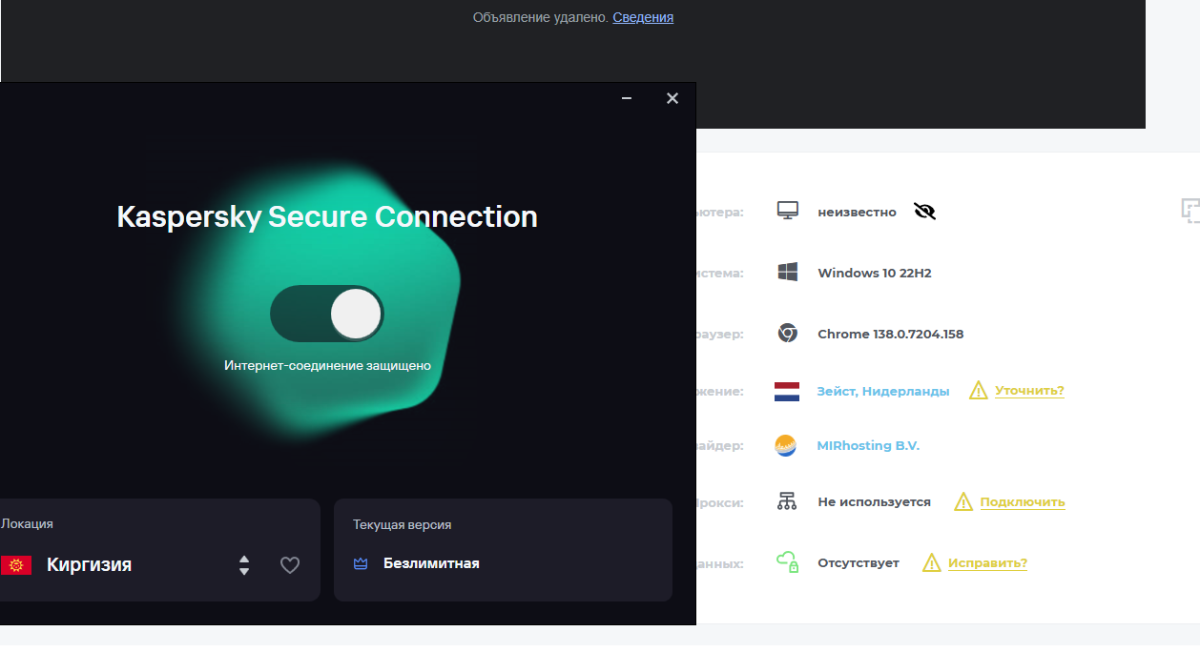Click the Windows 10 22H2 text
The height and width of the screenshot is (652, 1200).
click(874, 273)
